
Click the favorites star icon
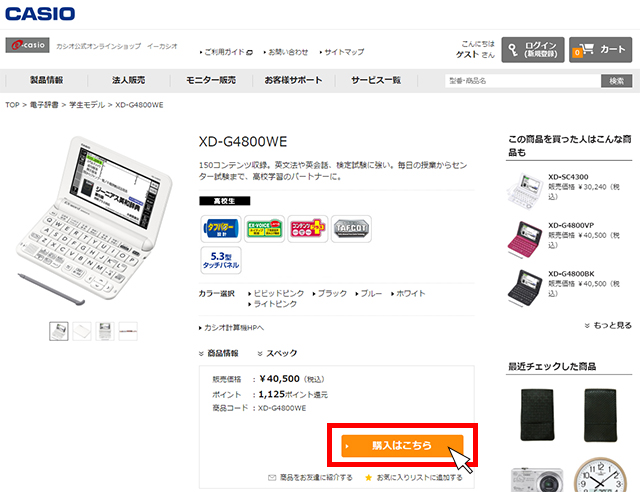tap(368, 477)
